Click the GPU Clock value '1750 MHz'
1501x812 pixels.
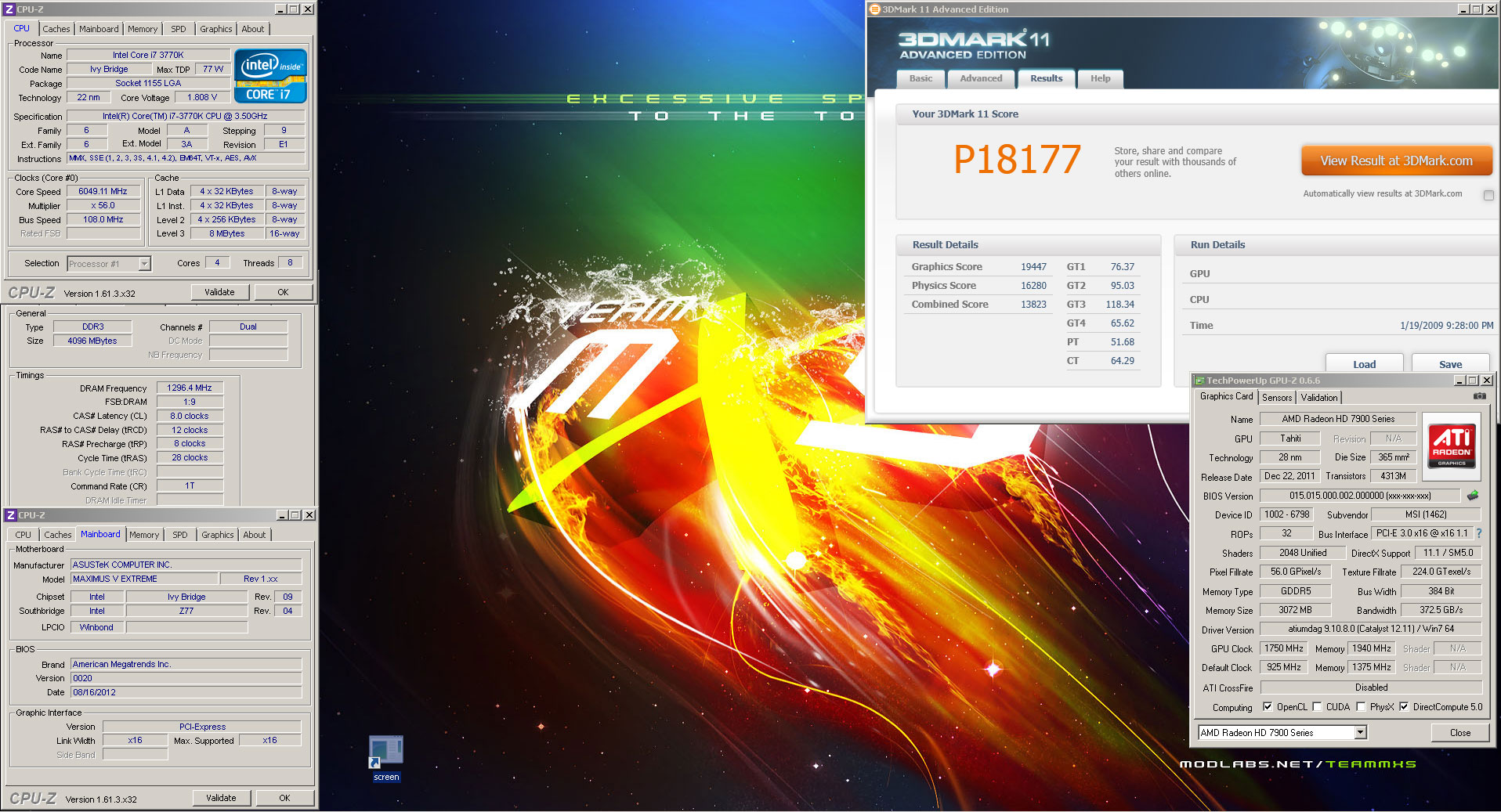click(x=1284, y=648)
